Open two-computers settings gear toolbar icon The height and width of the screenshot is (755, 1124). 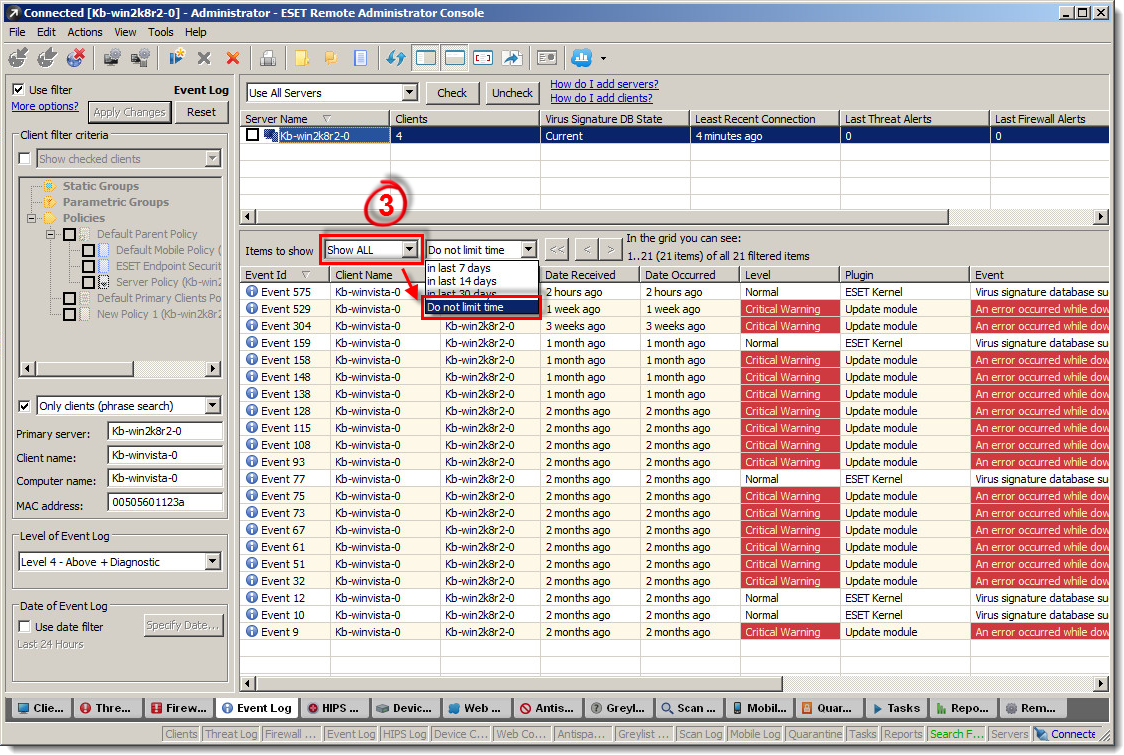(140, 58)
